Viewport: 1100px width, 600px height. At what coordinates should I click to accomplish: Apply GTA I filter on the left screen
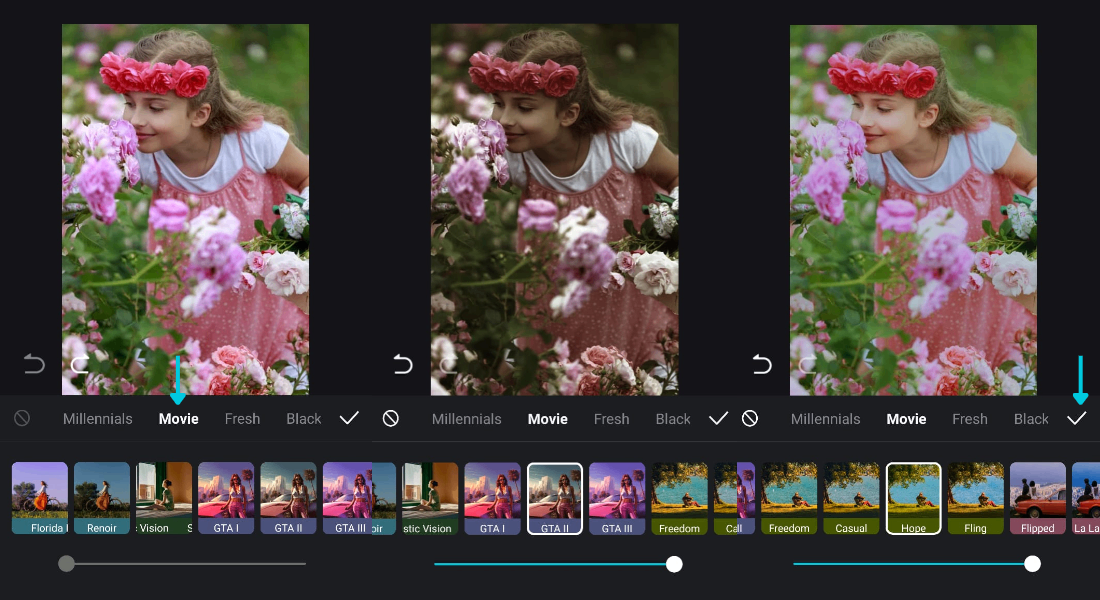point(226,498)
